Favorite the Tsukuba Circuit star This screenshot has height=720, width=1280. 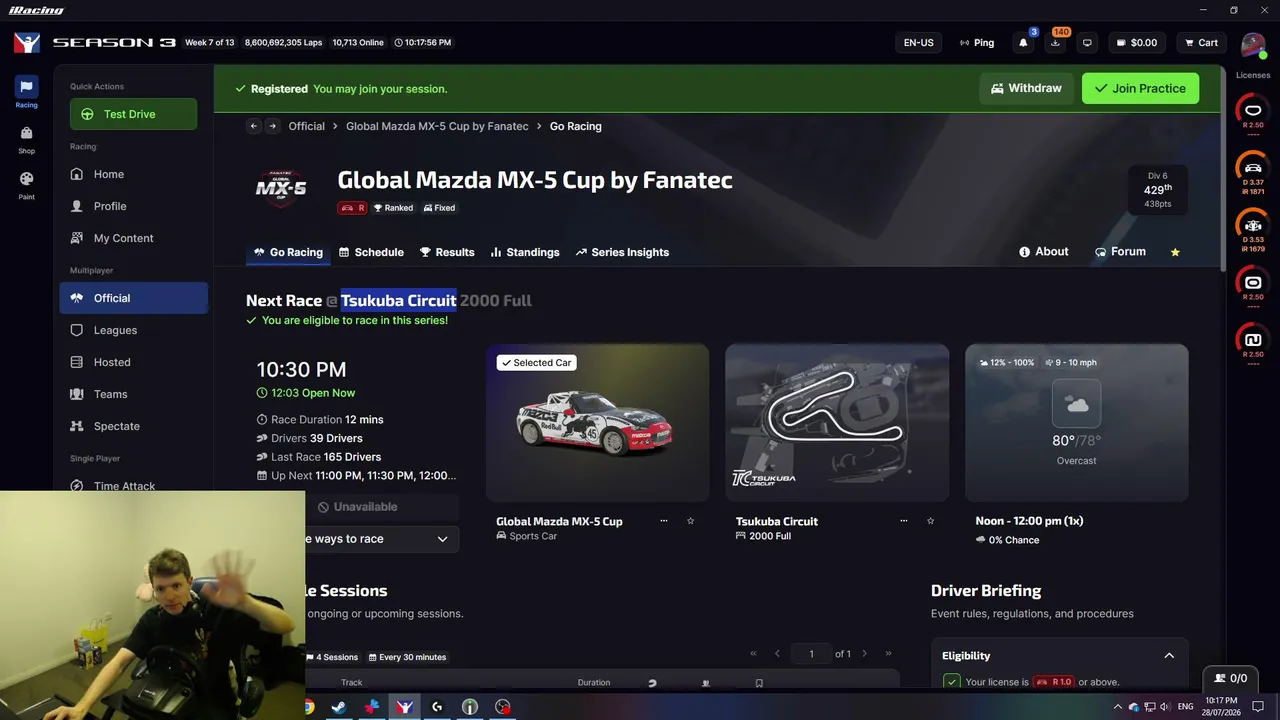click(x=930, y=521)
